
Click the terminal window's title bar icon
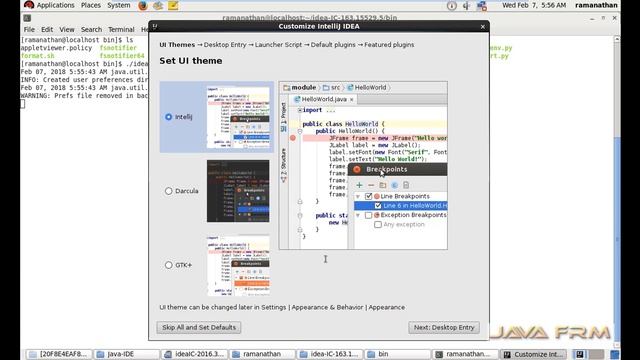coord(27,18)
